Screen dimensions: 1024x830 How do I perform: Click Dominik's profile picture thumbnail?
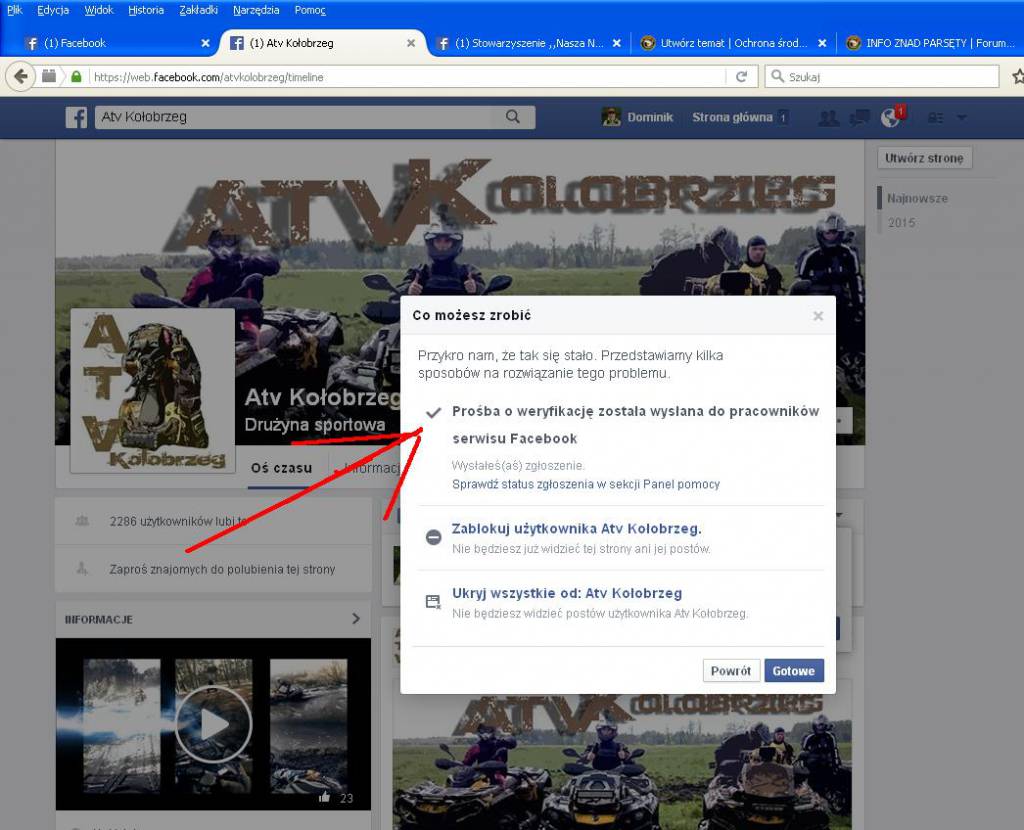point(611,117)
